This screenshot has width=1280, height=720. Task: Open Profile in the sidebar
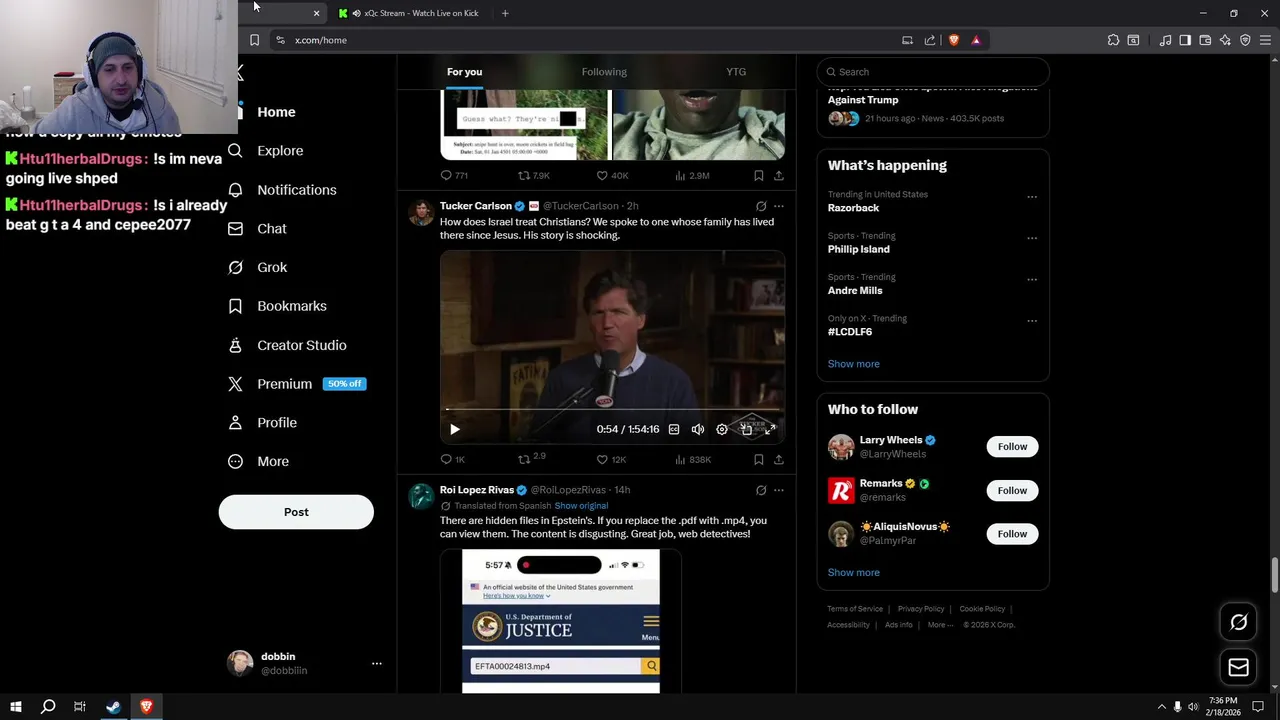click(262, 423)
